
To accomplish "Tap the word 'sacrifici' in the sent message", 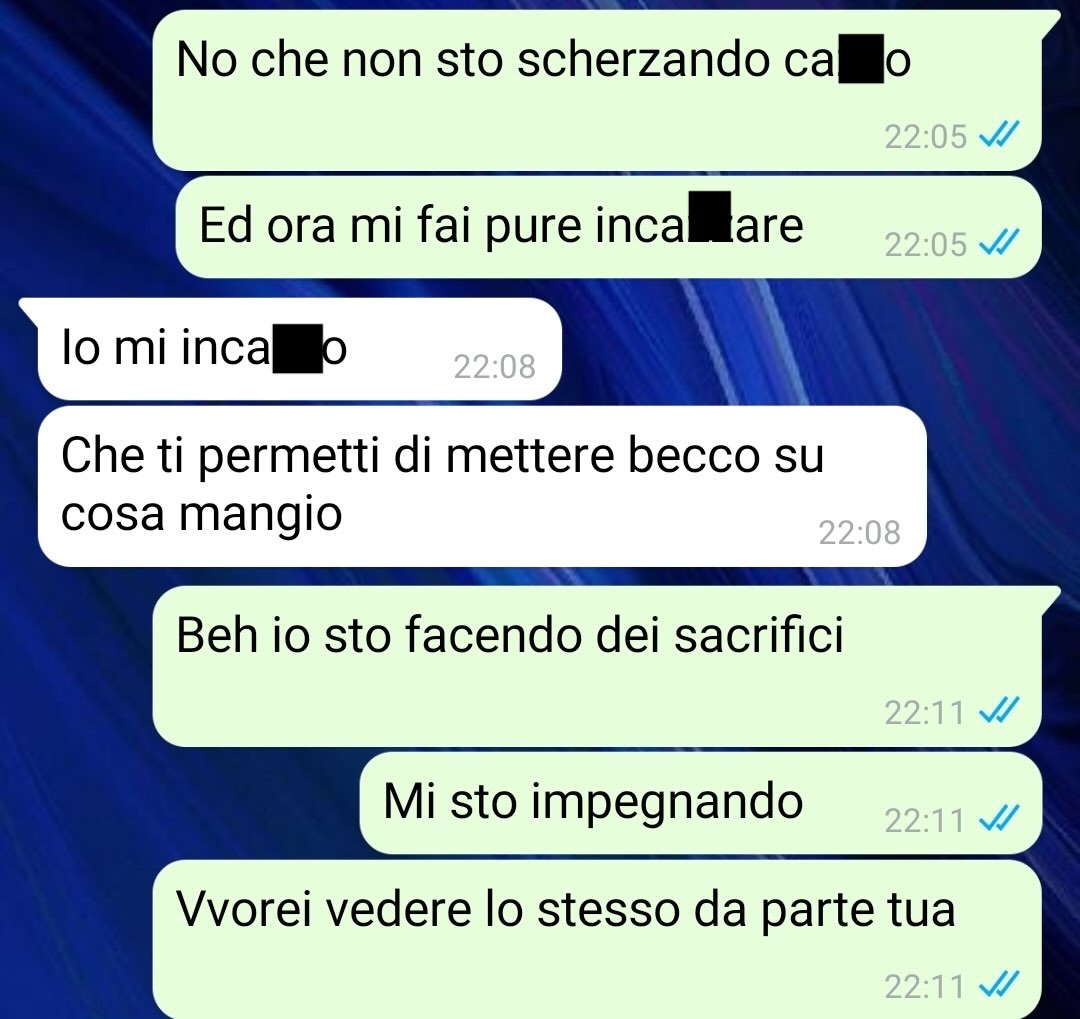I will coord(758,635).
